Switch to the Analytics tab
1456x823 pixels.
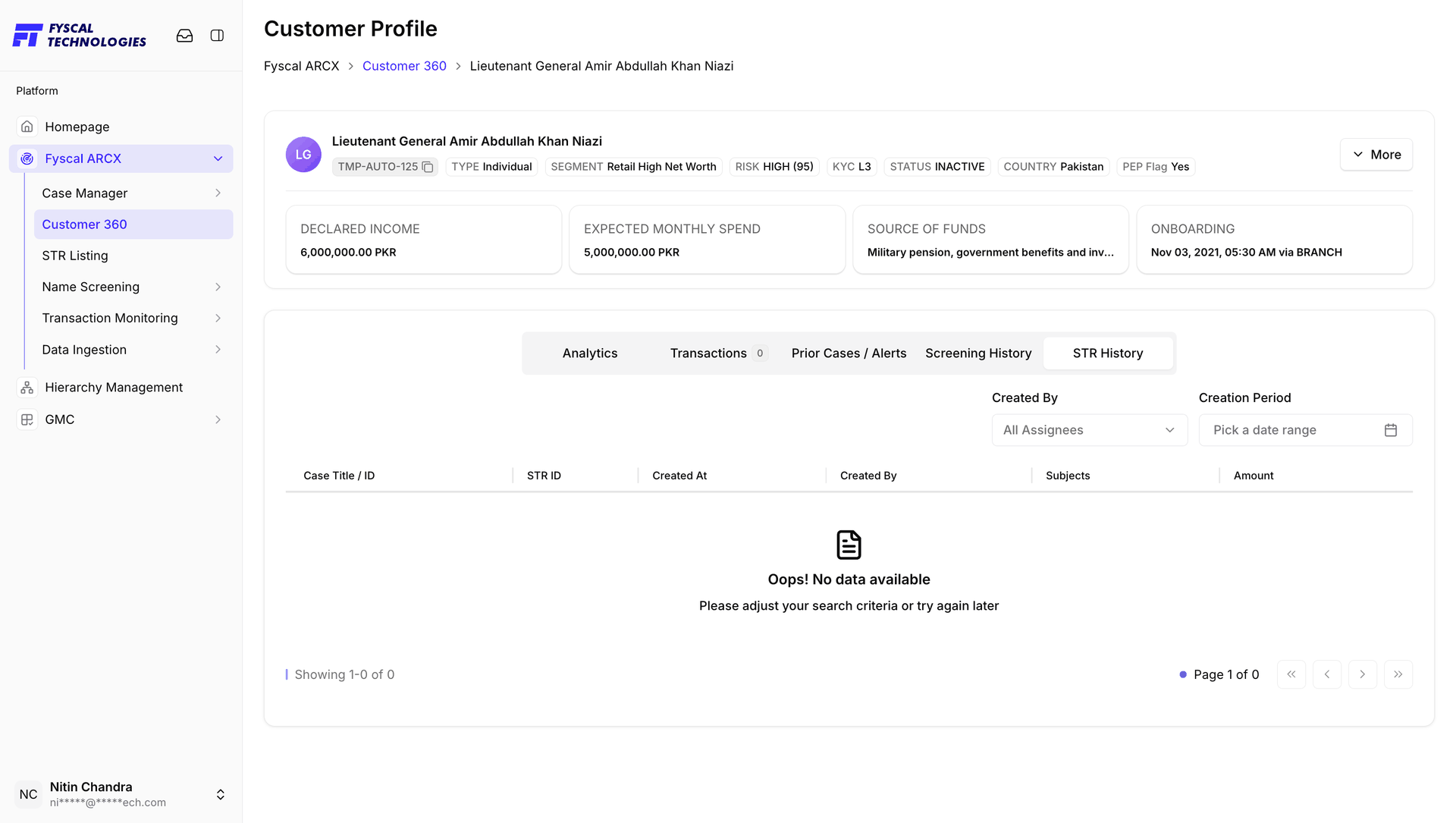click(x=590, y=353)
